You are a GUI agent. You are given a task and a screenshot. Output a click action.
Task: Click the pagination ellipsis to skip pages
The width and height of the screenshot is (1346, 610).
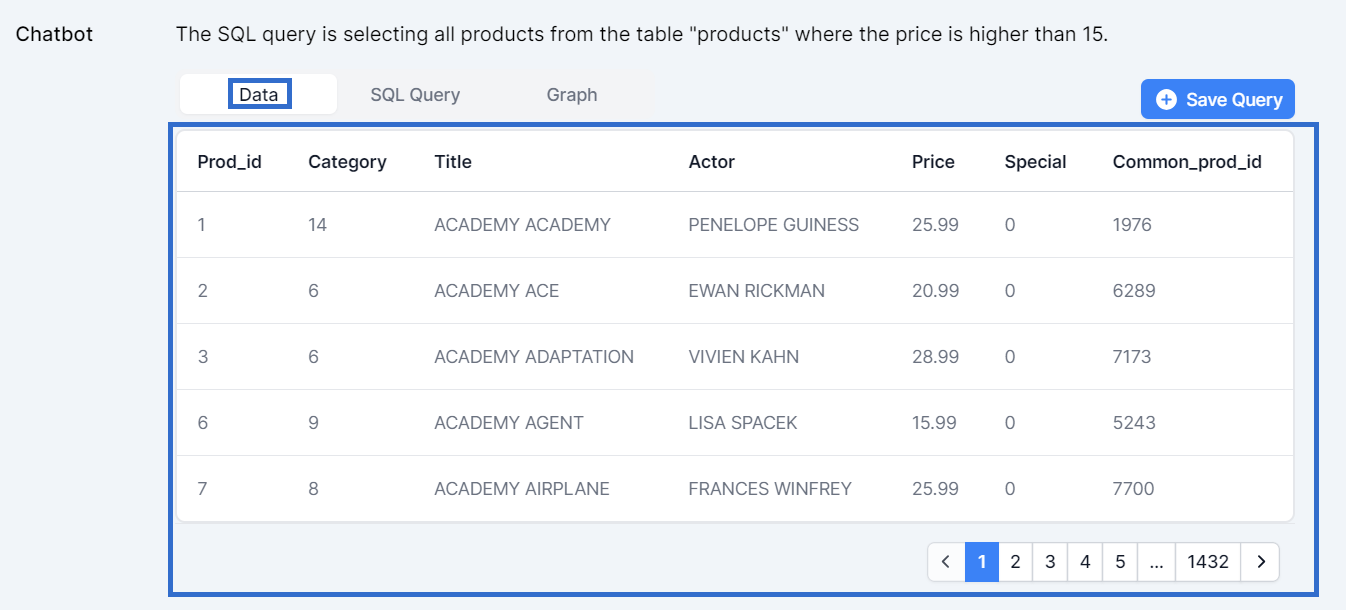pyautogui.click(x=1156, y=562)
